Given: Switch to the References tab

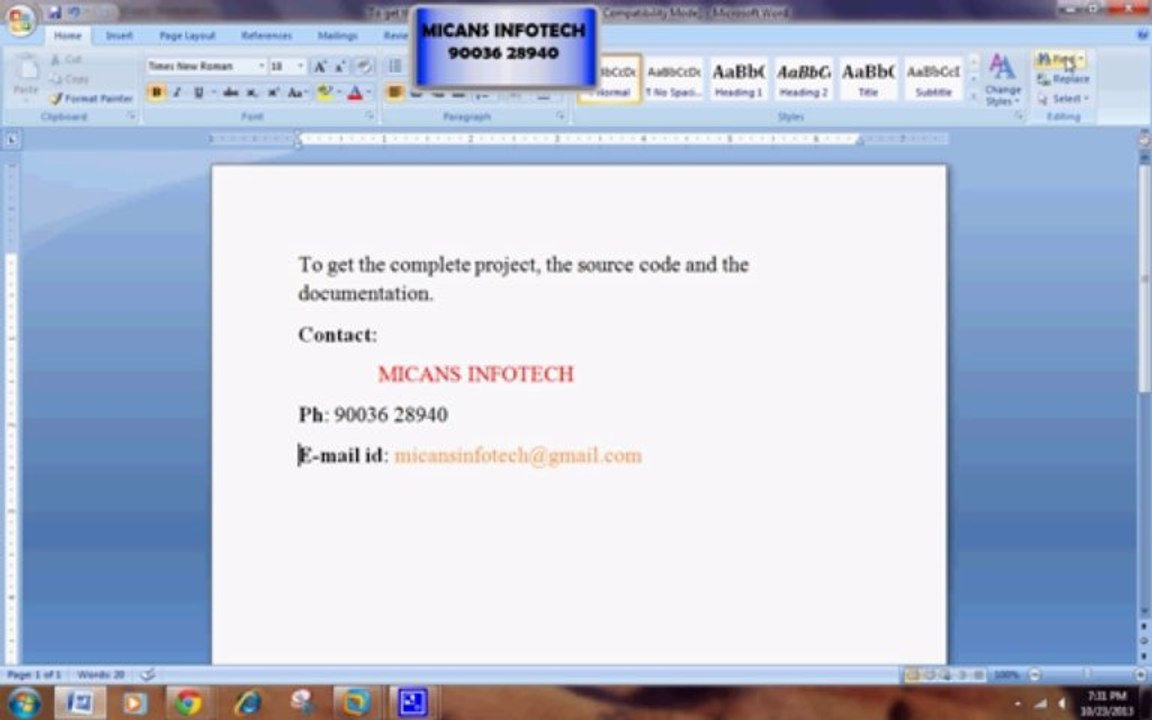Looking at the screenshot, I should click(x=267, y=35).
